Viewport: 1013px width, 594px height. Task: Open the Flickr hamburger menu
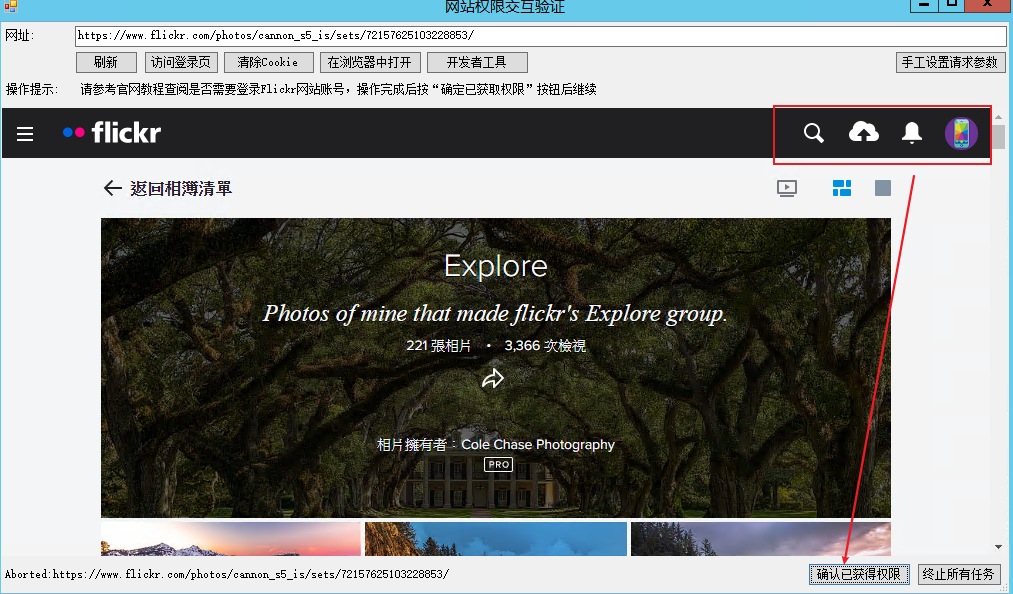(x=25, y=134)
